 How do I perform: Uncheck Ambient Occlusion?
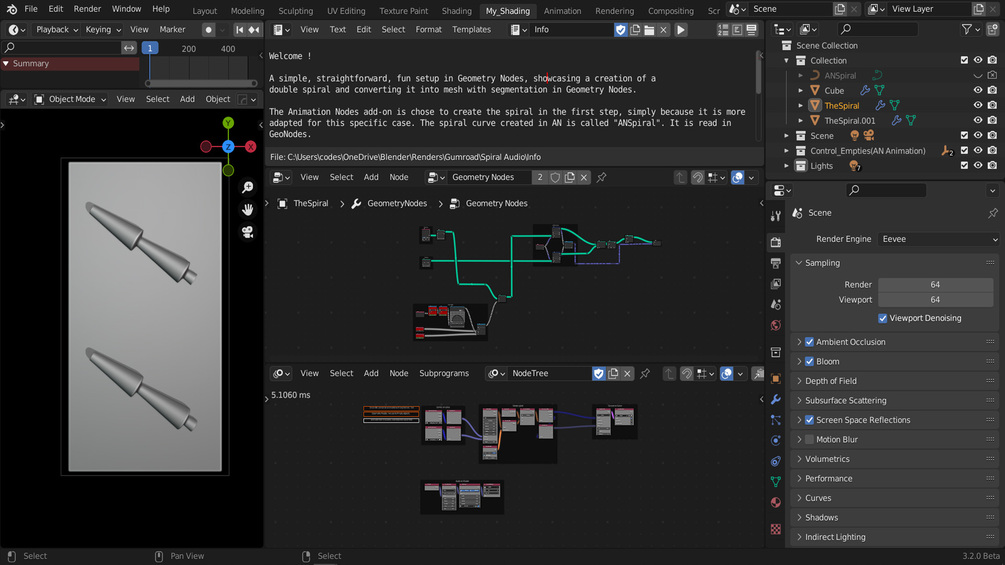tap(810, 342)
